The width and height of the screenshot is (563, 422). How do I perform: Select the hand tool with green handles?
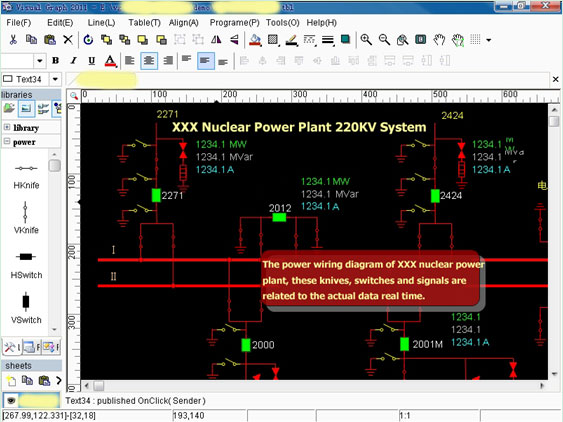click(457, 40)
